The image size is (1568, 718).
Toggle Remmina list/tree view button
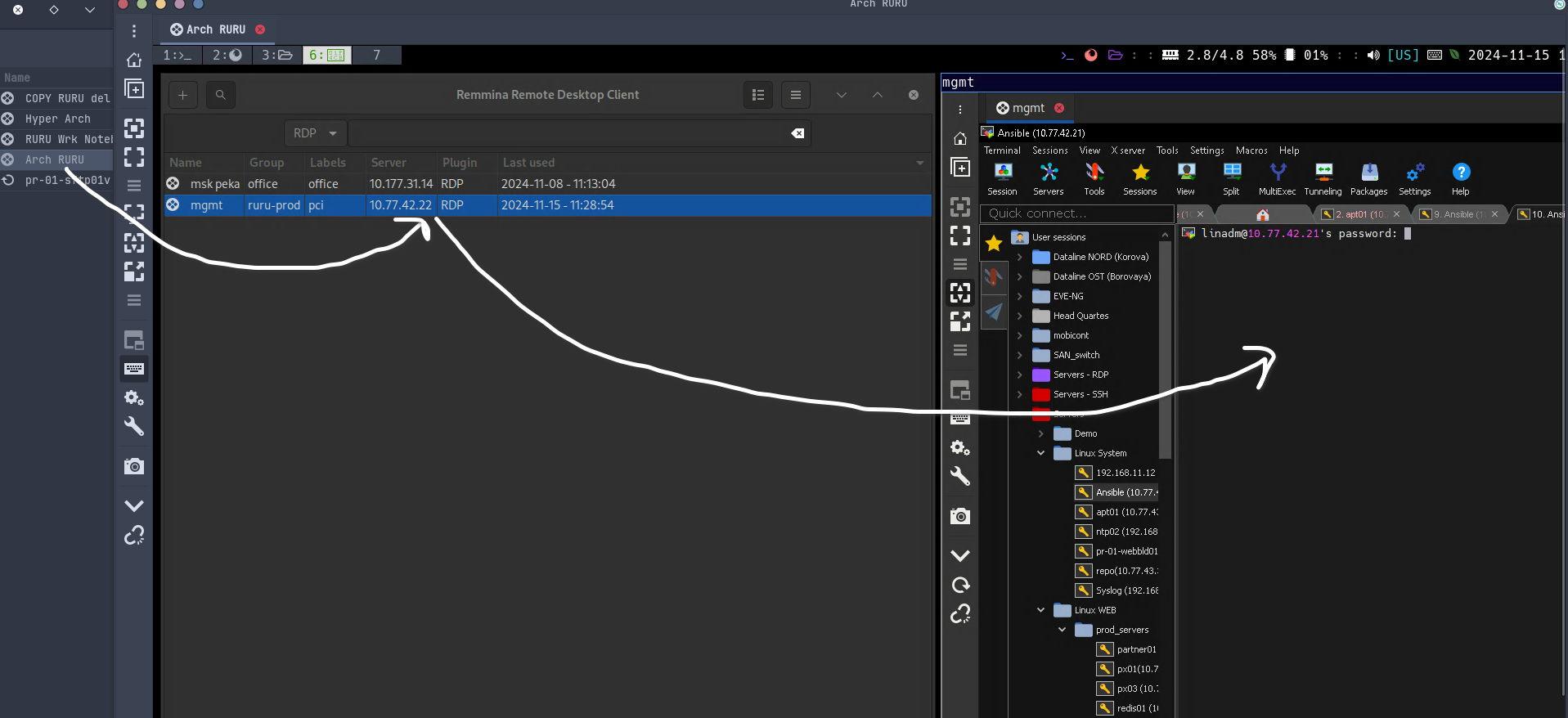(758, 95)
